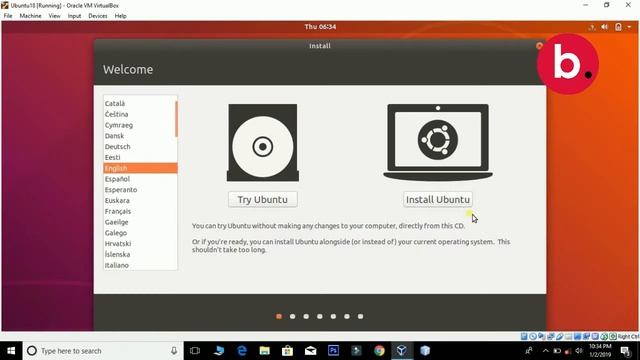Click the Ubuntu network status icon
The width and height of the screenshot is (640, 360).
592,27
